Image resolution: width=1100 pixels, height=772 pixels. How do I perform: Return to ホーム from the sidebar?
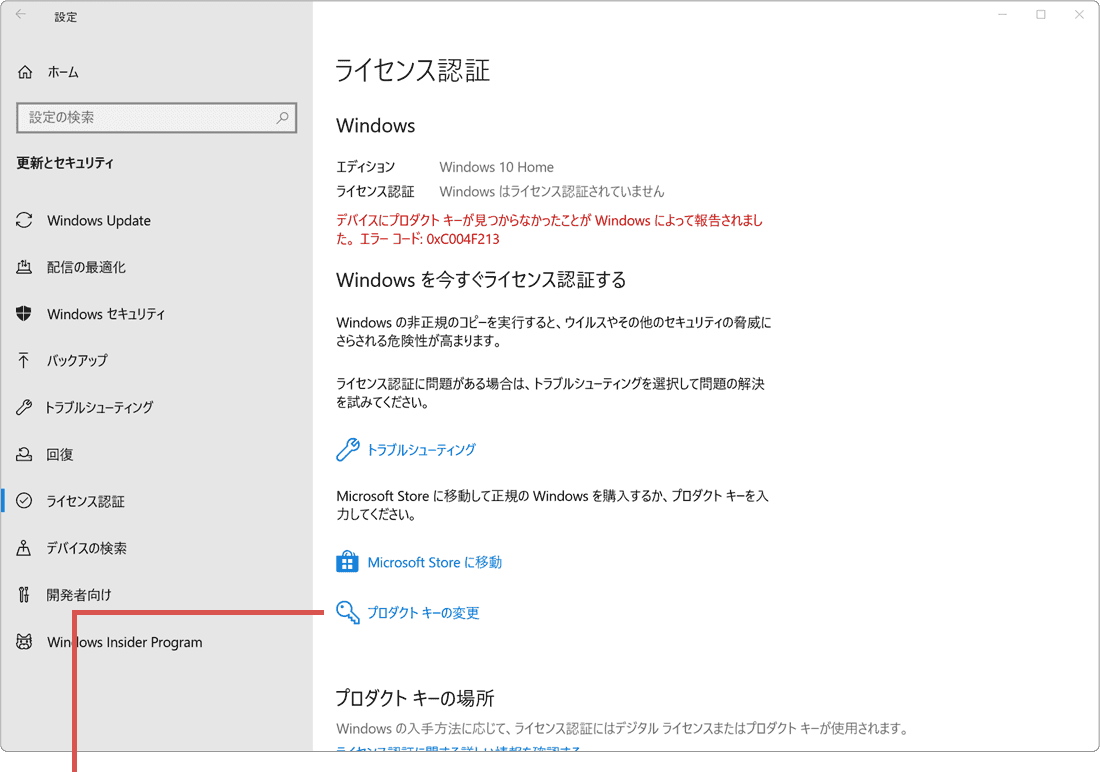[x=61, y=71]
